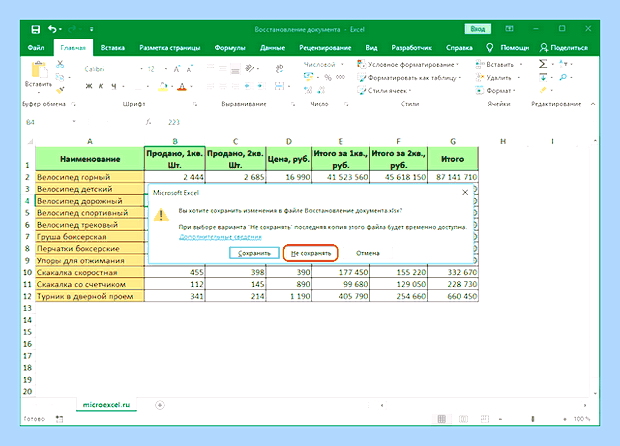Image resolution: width=620 pixels, height=446 pixels.
Task: Click the Clear eraser icon
Action: (543, 90)
